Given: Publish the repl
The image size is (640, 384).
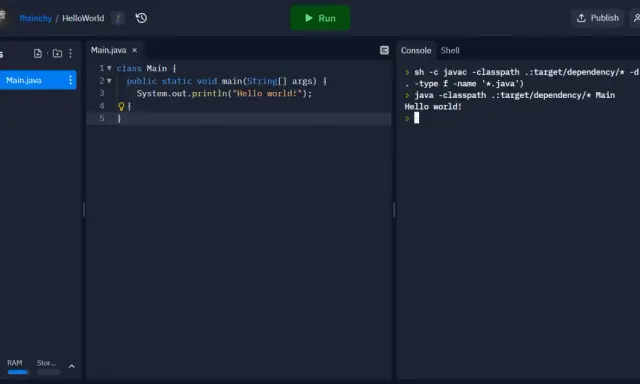Looking at the screenshot, I should coord(598,18).
